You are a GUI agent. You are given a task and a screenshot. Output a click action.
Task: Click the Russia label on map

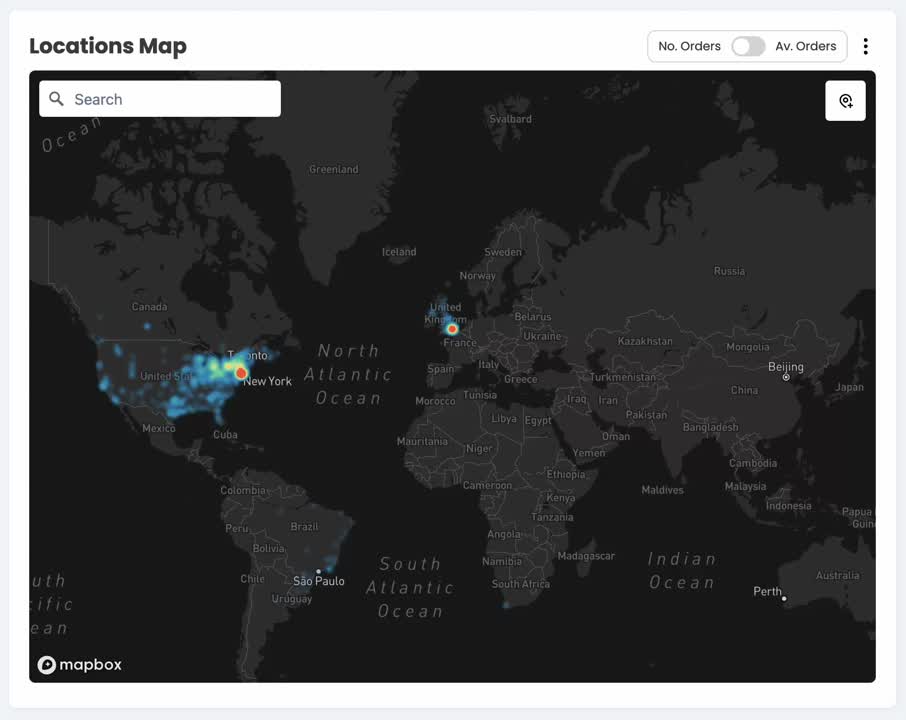(x=729, y=271)
